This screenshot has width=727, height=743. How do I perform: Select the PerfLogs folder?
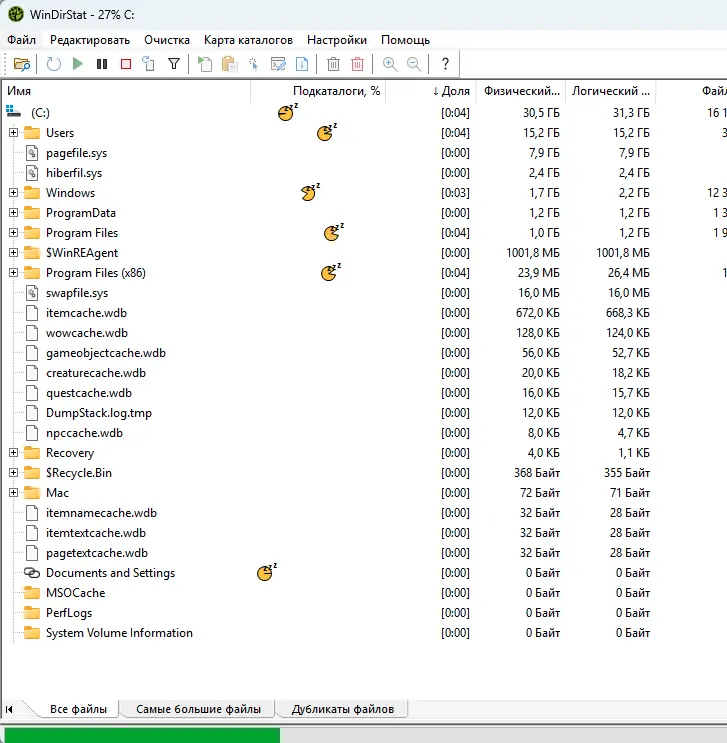pos(69,613)
